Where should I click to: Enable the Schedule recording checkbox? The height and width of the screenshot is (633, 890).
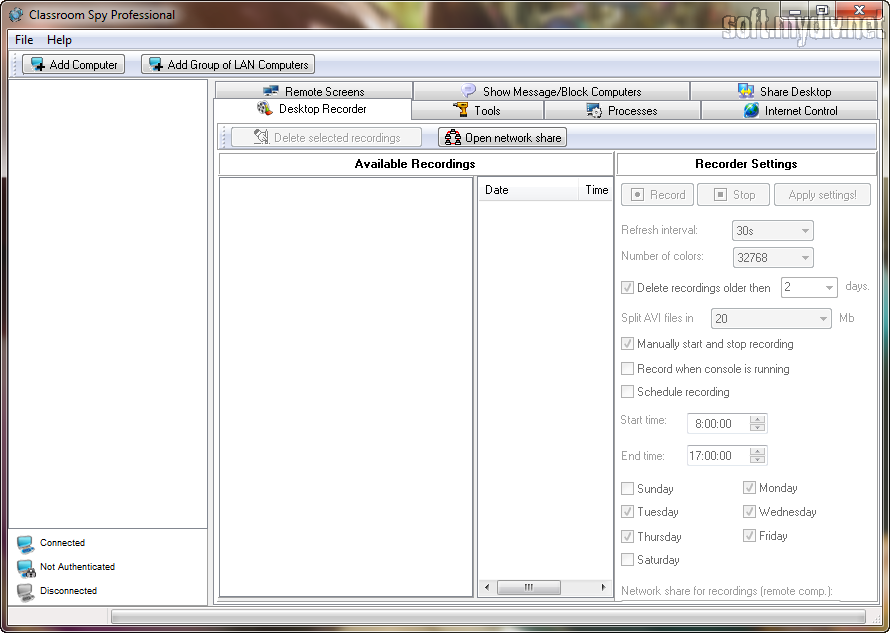(x=627, y=391)
